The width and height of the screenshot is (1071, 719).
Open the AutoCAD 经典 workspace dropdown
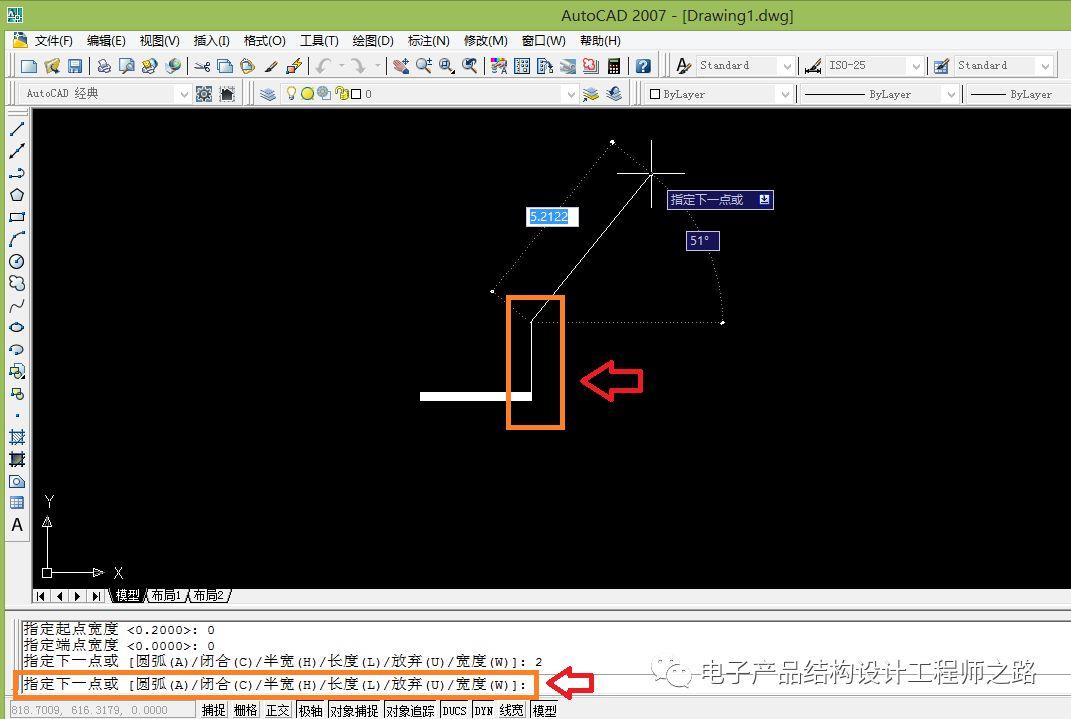(x=182, y=94)
